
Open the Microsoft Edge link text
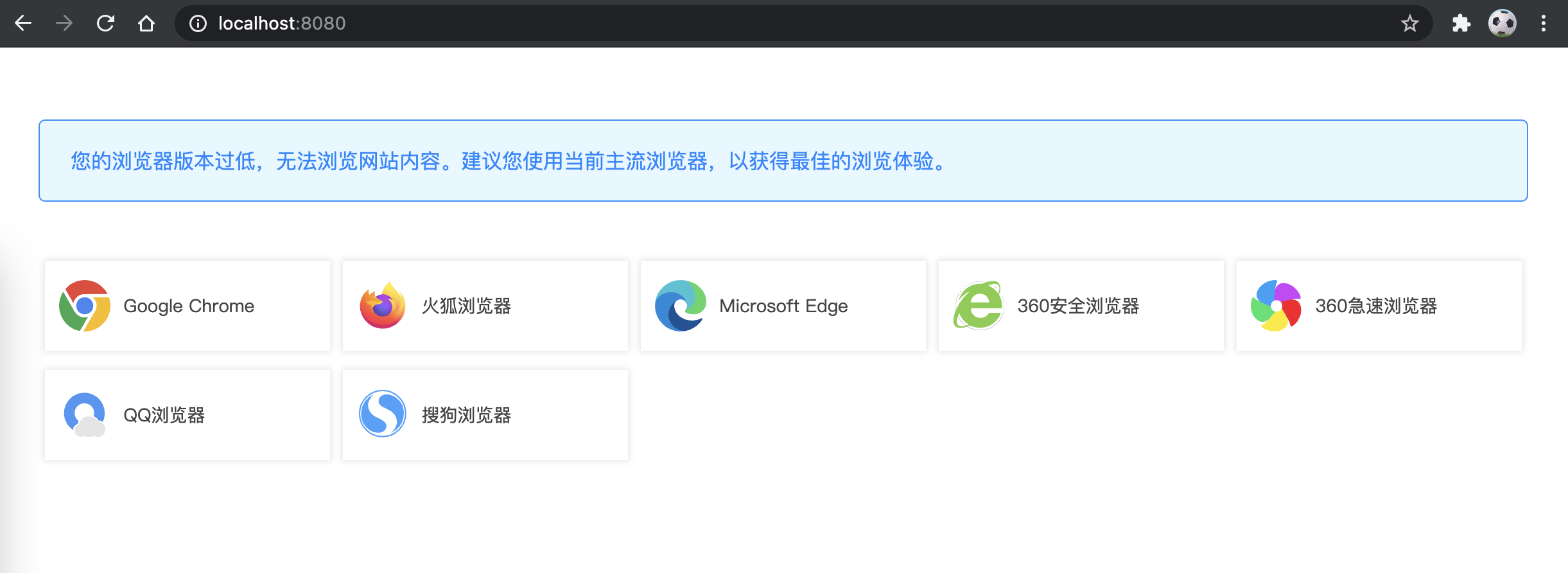pos(783,306)
